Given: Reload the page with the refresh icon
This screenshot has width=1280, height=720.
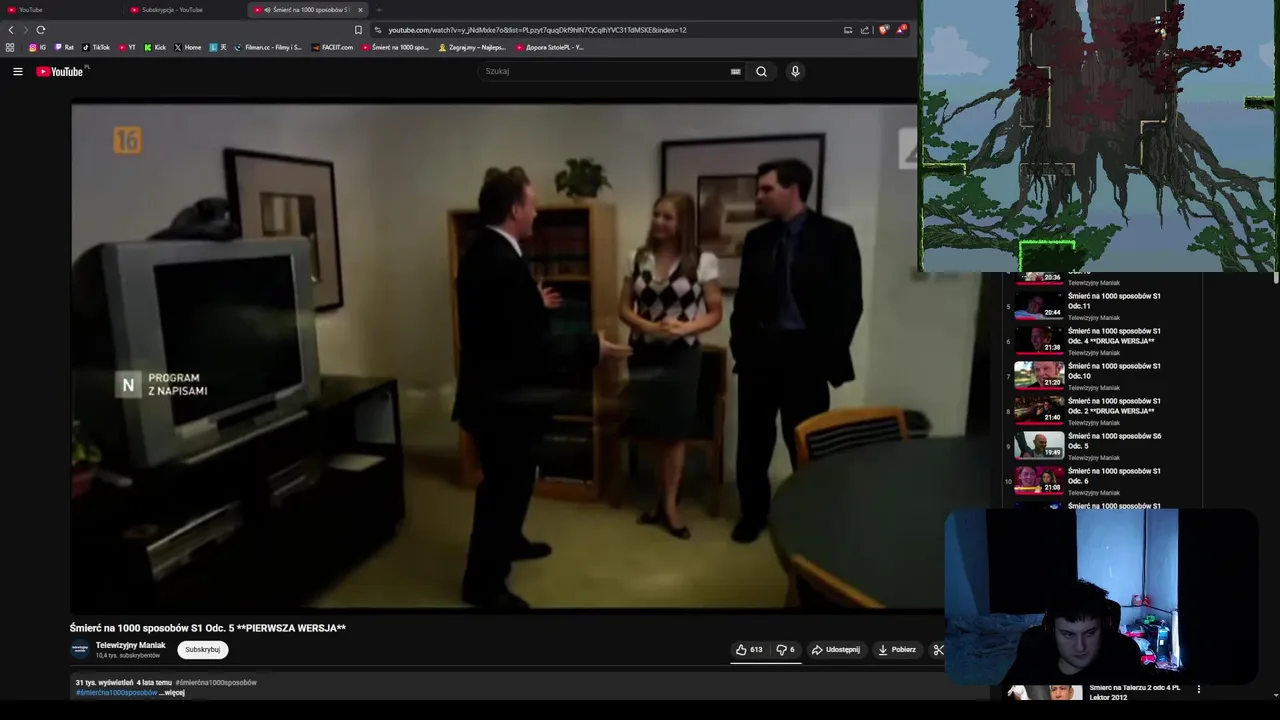Looking at the screenshot, I should [41, 30].
